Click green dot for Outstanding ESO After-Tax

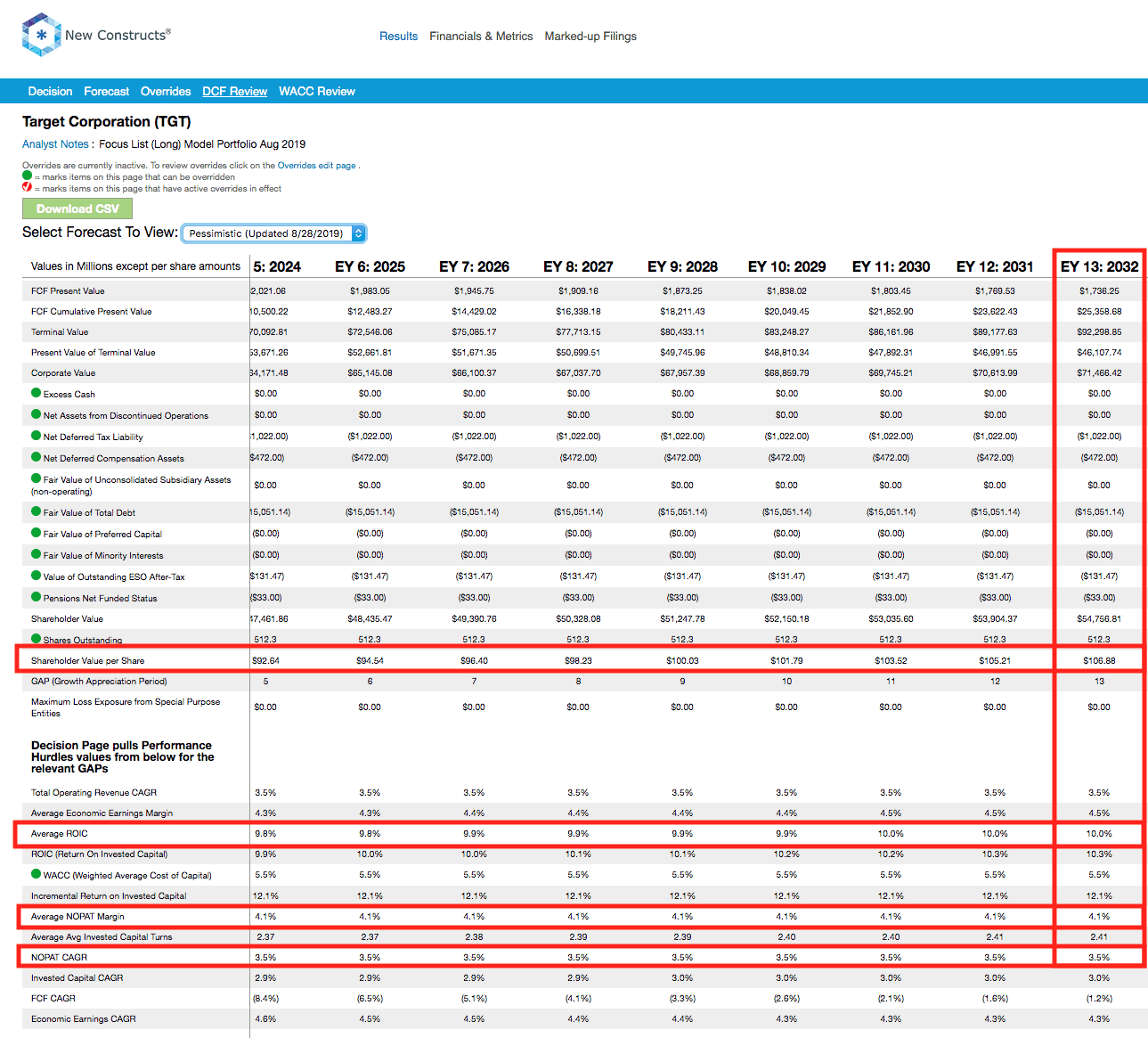(37, 576)
